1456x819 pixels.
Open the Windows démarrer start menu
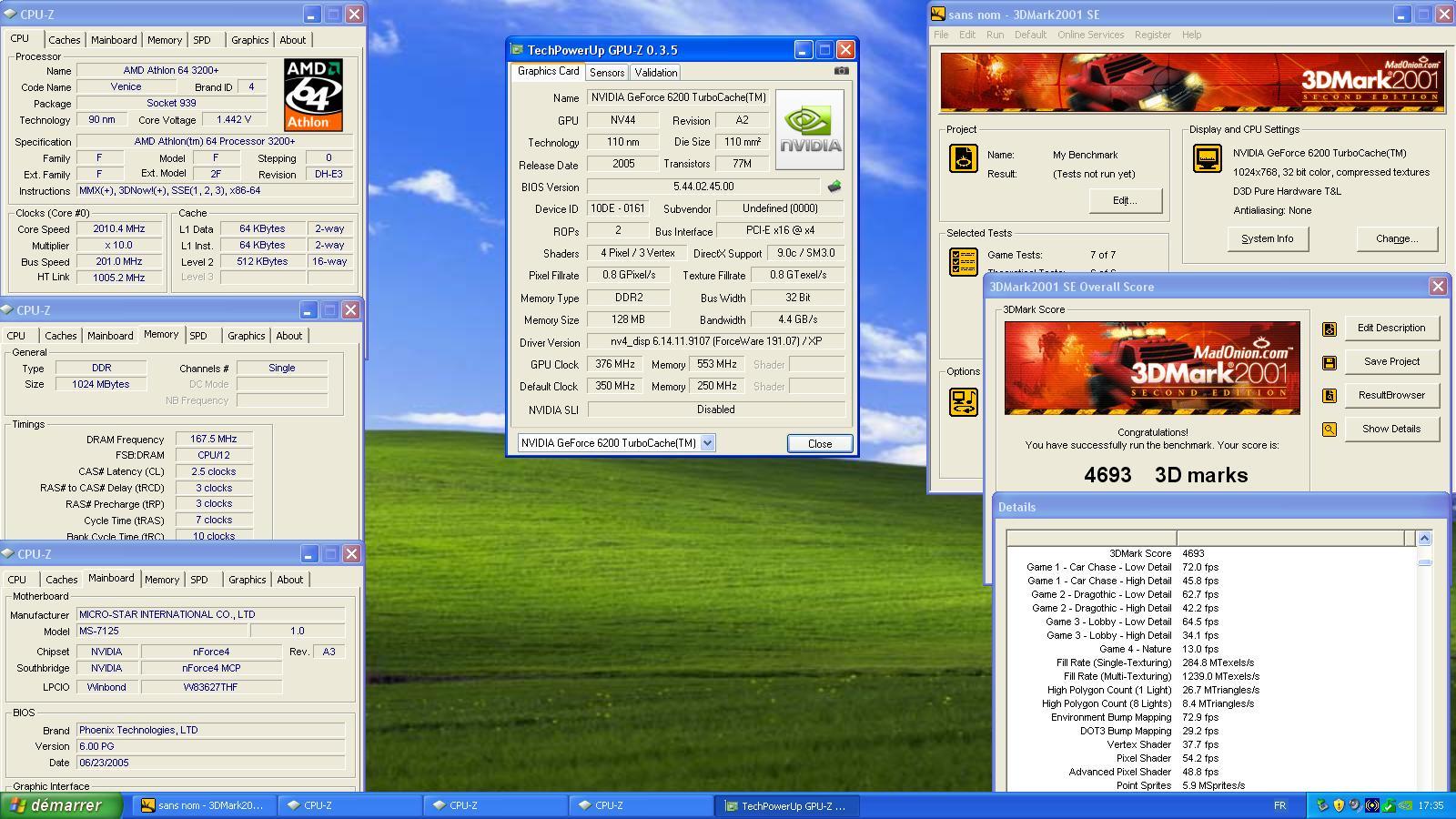click(62, 805)
